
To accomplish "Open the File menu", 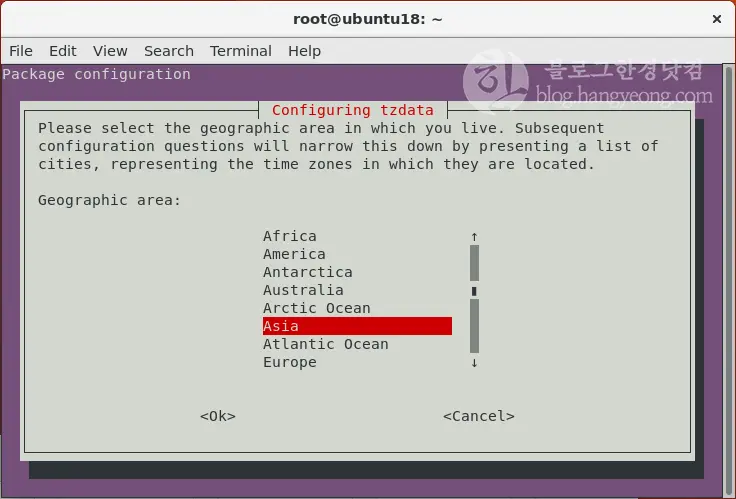I will click(21, 51).
